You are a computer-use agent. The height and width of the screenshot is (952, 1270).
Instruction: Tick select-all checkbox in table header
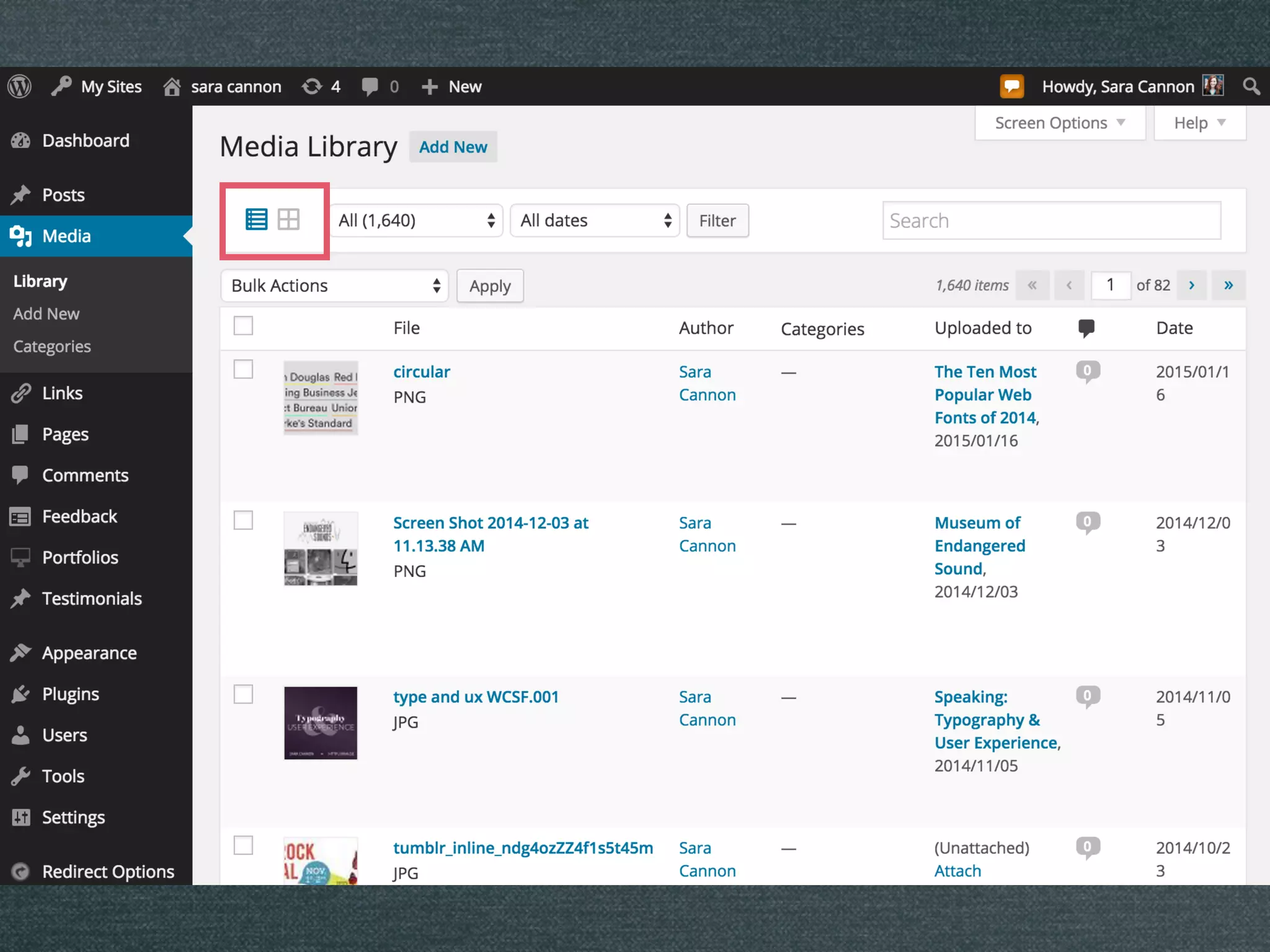(243, 325)
